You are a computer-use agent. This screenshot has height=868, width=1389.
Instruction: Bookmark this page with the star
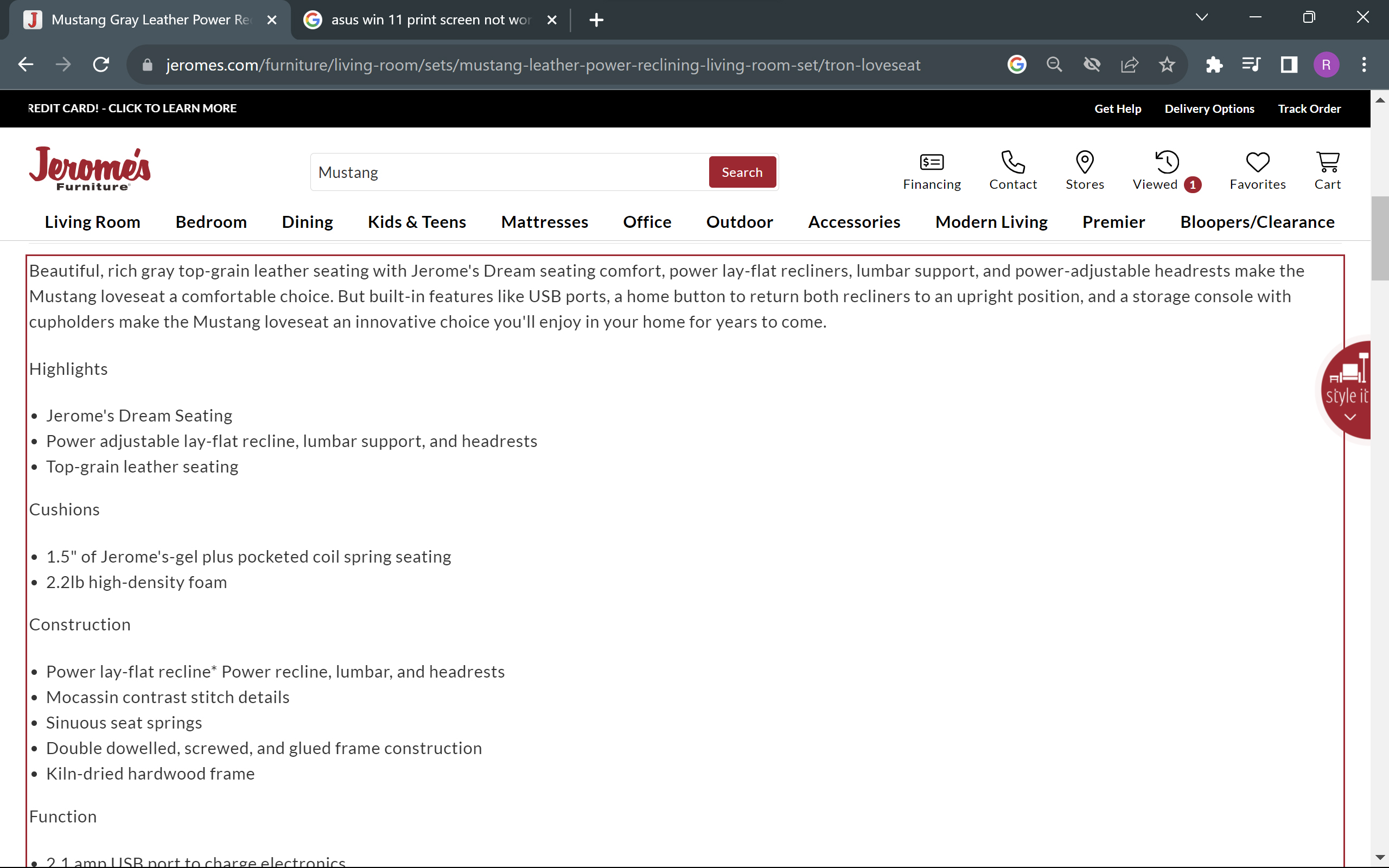[1167, 65]
